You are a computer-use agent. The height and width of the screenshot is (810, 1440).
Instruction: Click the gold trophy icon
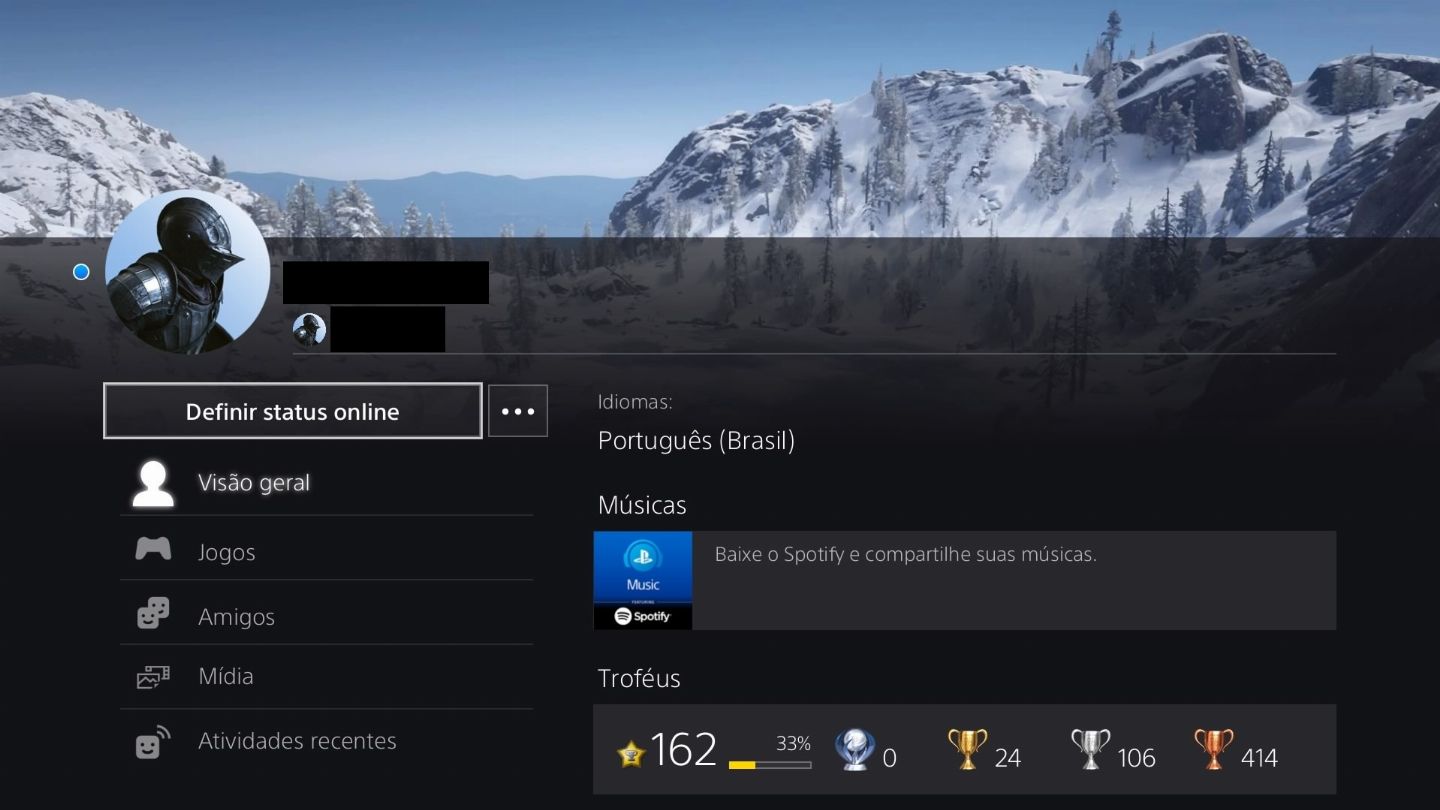(x=967, y=749)
